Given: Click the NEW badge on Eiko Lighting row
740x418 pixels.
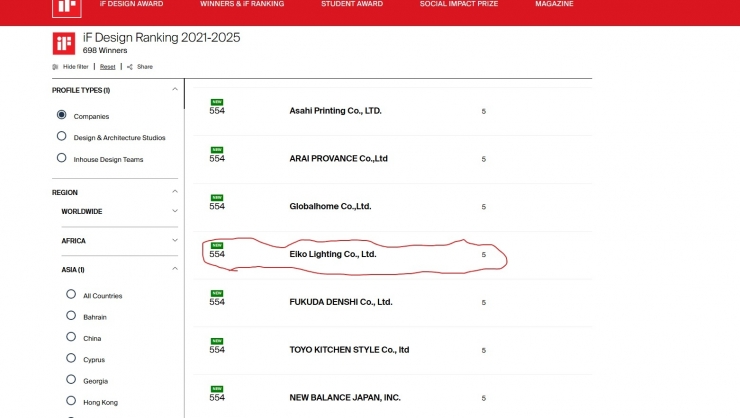Looking at the screenshot, I should pyautogui.click(x=217, y=245).
